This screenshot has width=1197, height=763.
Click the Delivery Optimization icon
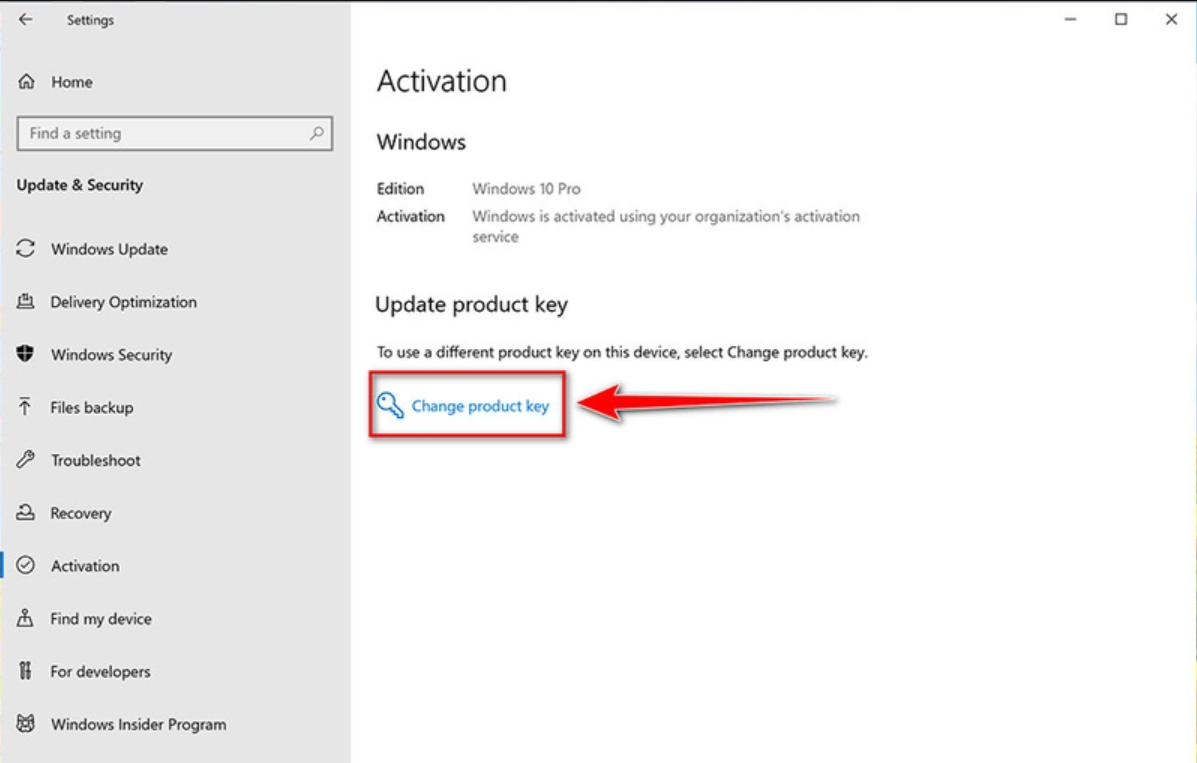(x=26, y=301)
